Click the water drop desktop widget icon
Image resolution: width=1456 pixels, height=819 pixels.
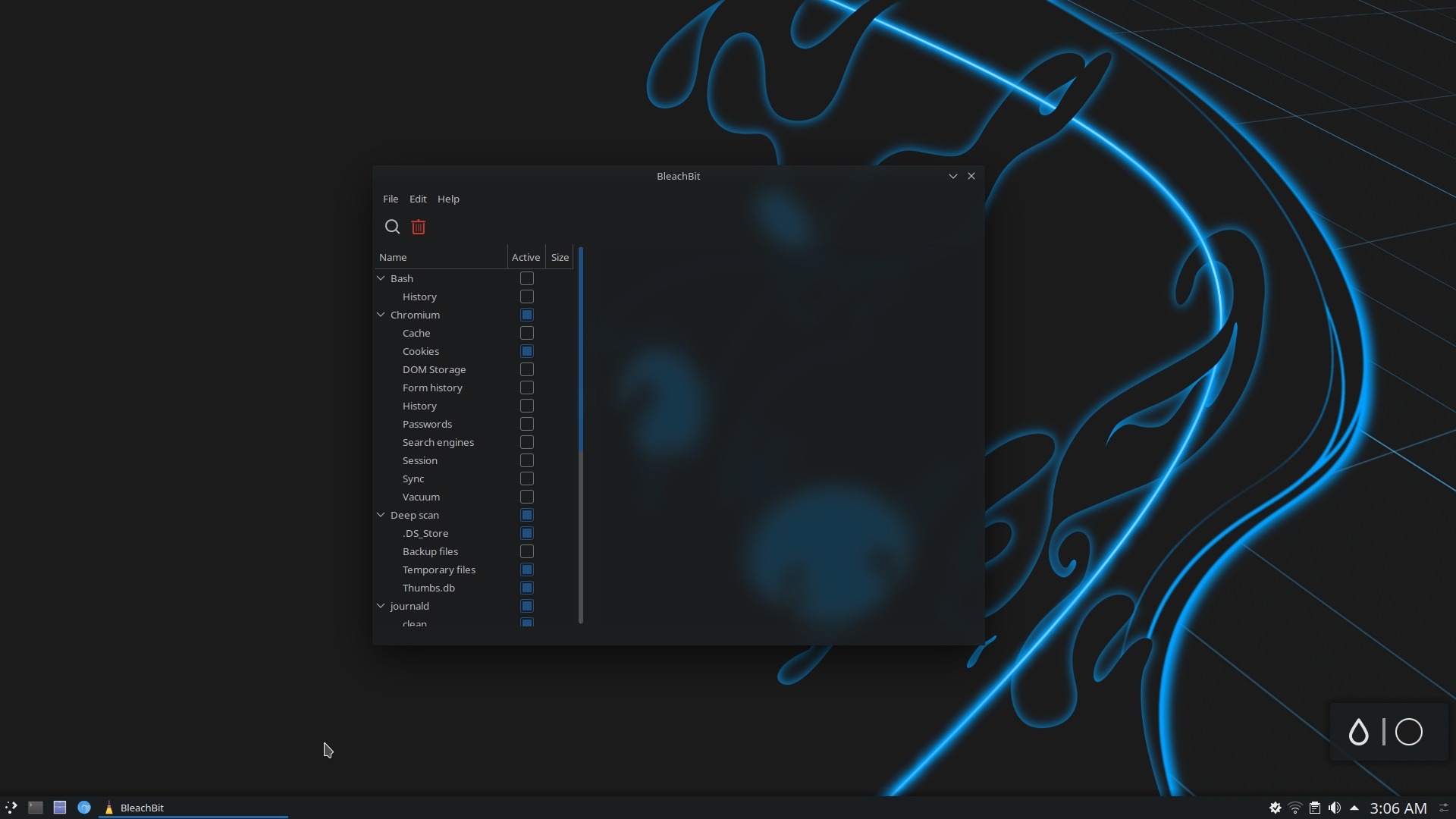[x=1358, y=732]
